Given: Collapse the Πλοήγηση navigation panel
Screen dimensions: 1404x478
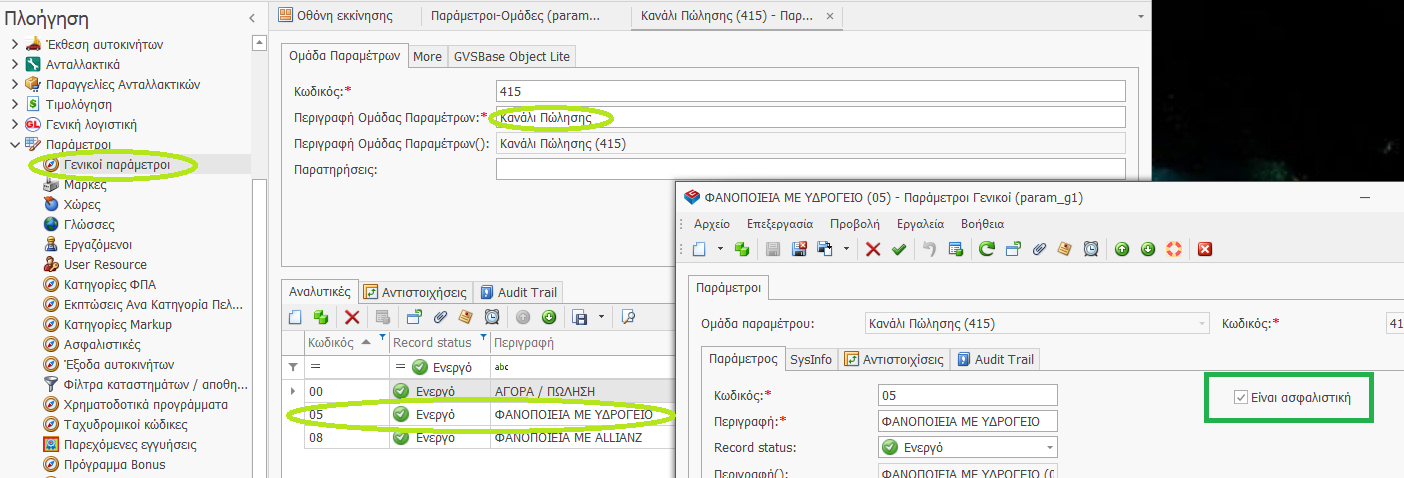Looking at the screenshot, I should [x=251, y=18].
